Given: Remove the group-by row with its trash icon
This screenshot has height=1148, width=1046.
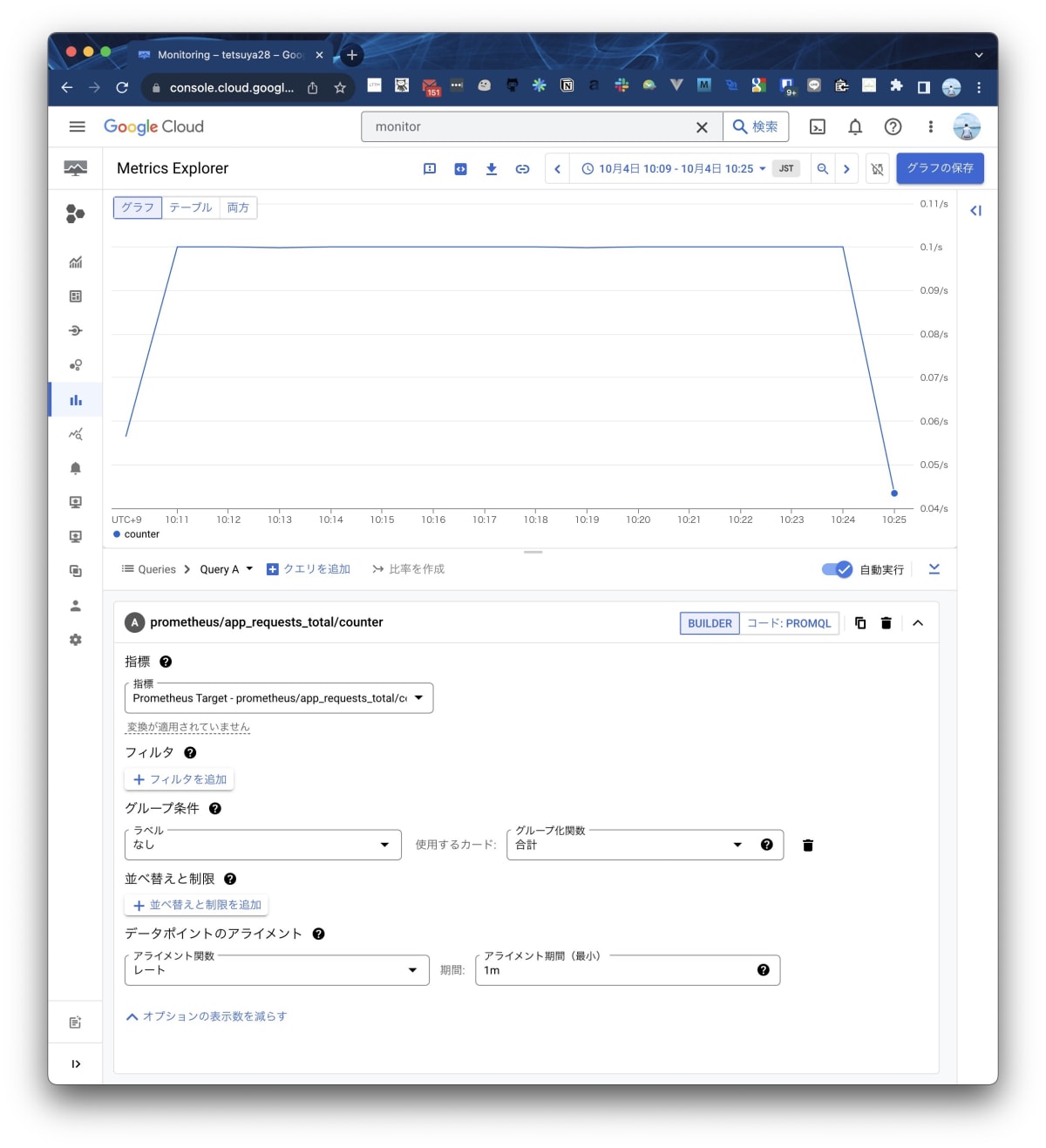Looking at the screenshot, I should (808, 846).
